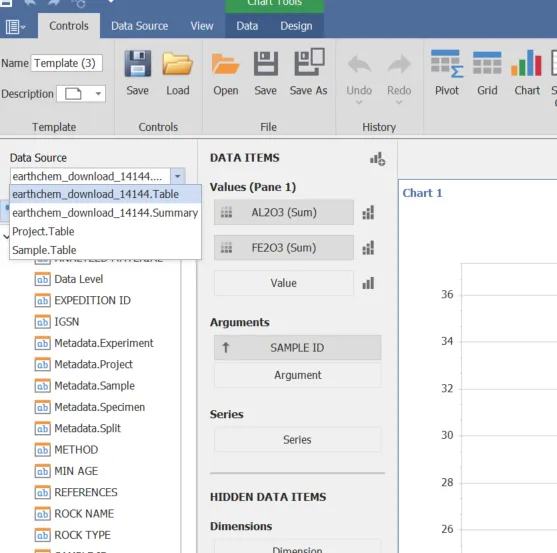Click the Save controls floppy disk icon

tap(138, 64)
